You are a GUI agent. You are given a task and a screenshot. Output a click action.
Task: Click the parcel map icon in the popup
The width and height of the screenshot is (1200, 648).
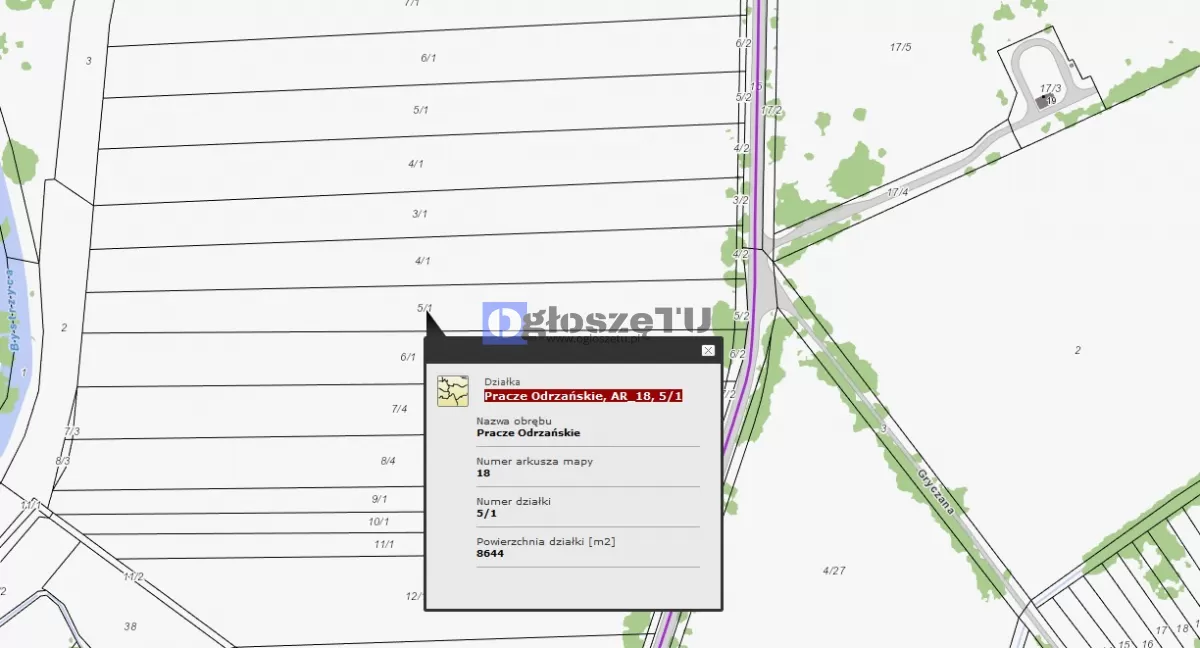click(x=453, y=390)
